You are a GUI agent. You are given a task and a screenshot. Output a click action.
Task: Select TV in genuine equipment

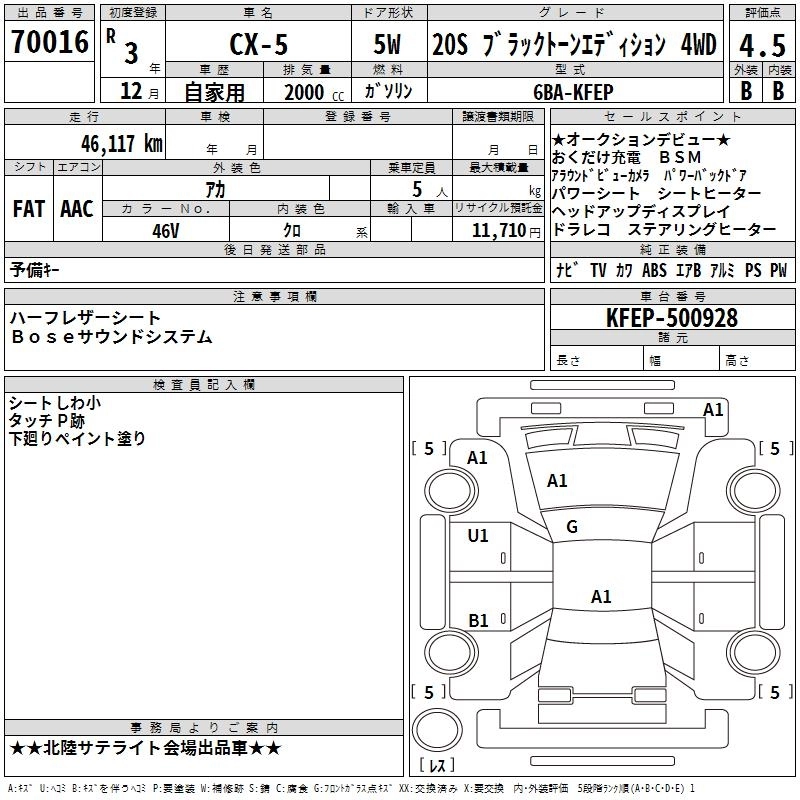click(598, 270)
